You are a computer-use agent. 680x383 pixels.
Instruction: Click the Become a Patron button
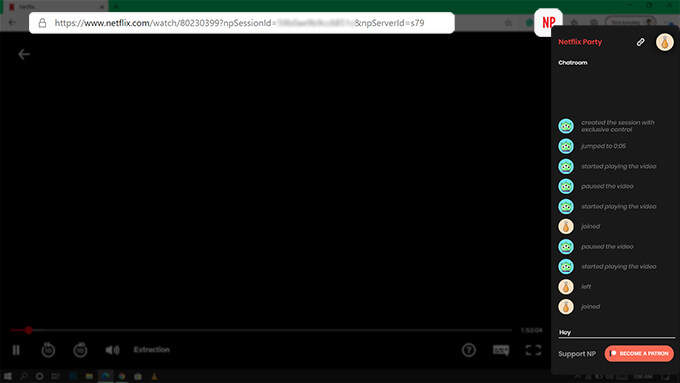tap(639, 354)
